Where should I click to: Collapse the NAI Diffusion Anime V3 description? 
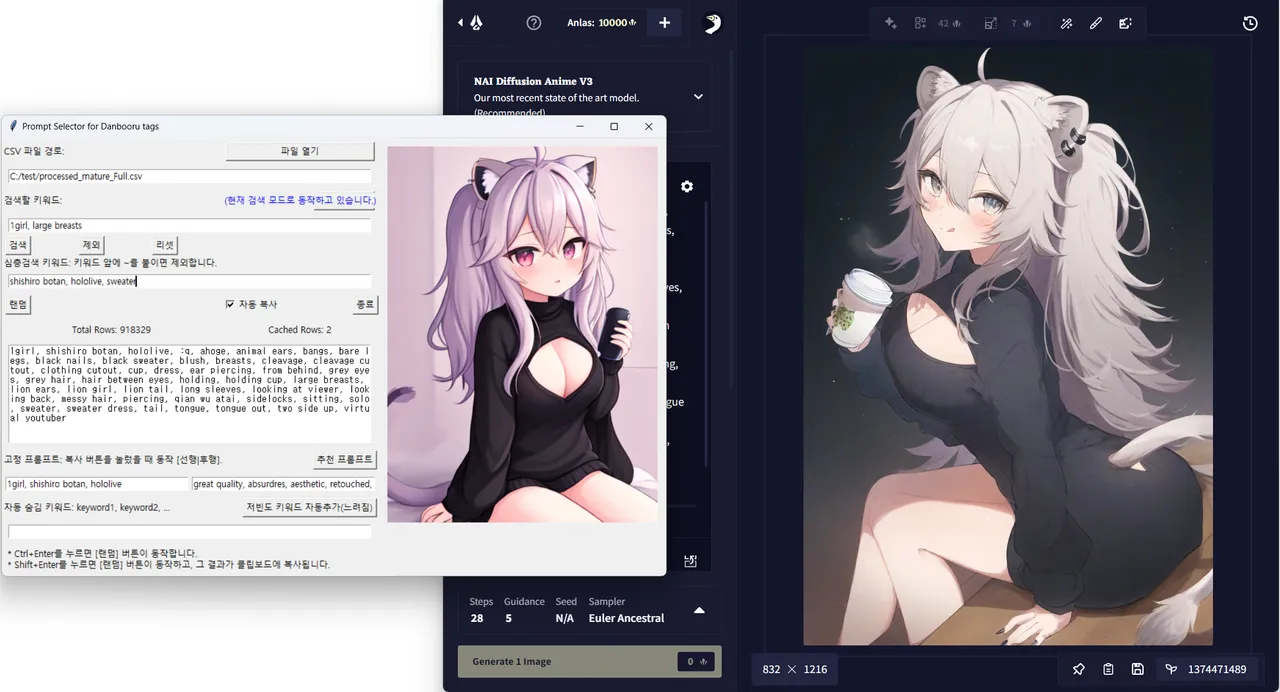(698, 96)
